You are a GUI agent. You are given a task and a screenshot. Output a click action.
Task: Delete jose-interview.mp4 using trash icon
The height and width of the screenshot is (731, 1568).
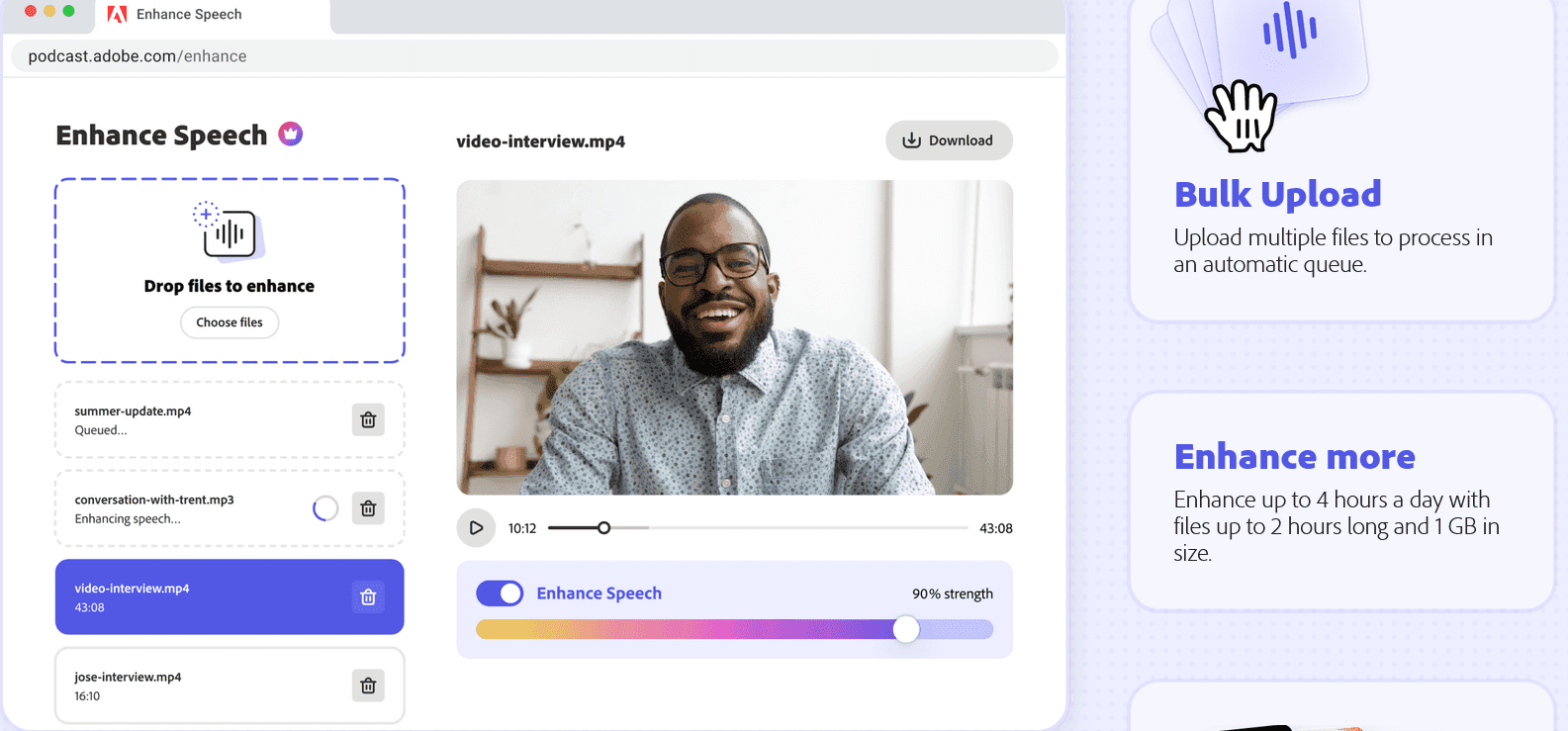point(368,685)
